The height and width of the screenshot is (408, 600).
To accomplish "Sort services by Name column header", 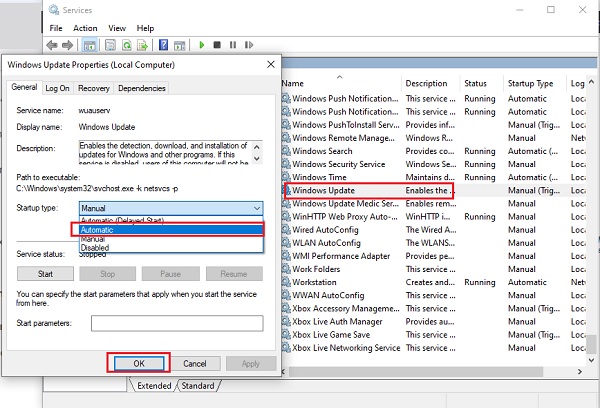I will (341, 83).
